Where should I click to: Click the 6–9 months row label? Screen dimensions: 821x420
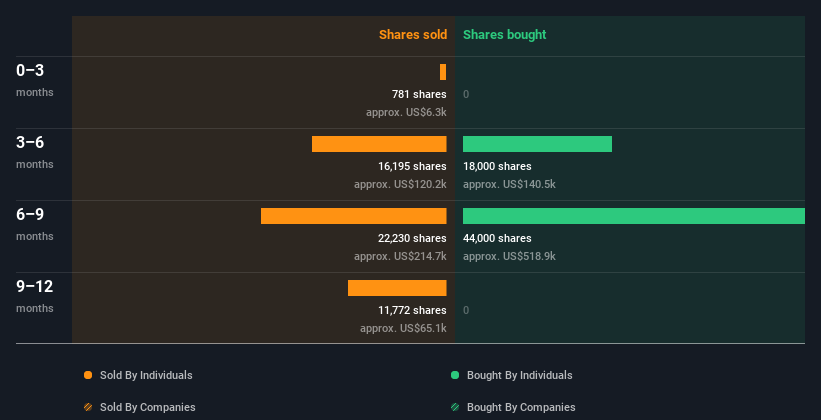[x=35, y=224]
